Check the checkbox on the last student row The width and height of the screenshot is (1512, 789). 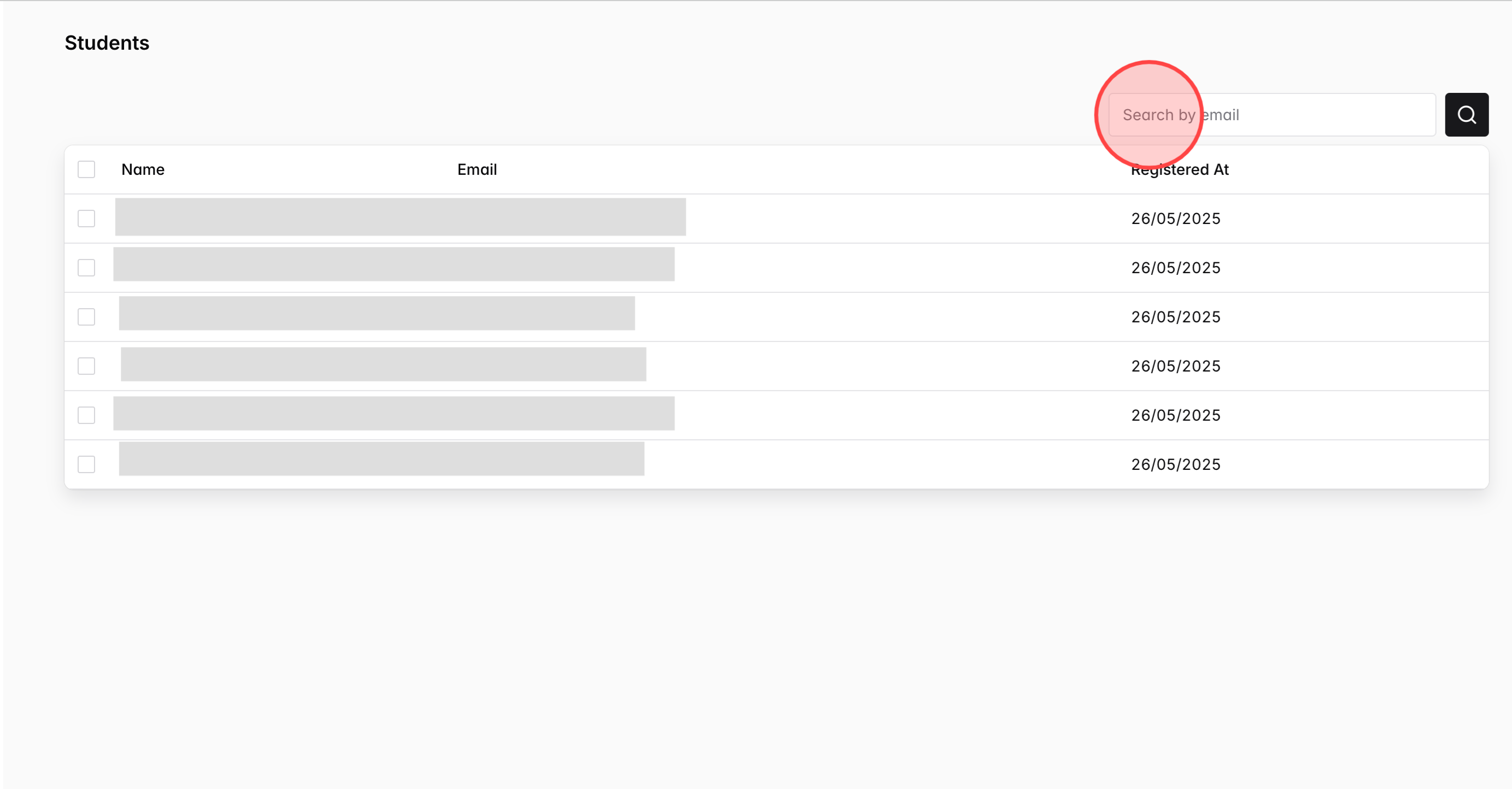click(x=86, y=464)
